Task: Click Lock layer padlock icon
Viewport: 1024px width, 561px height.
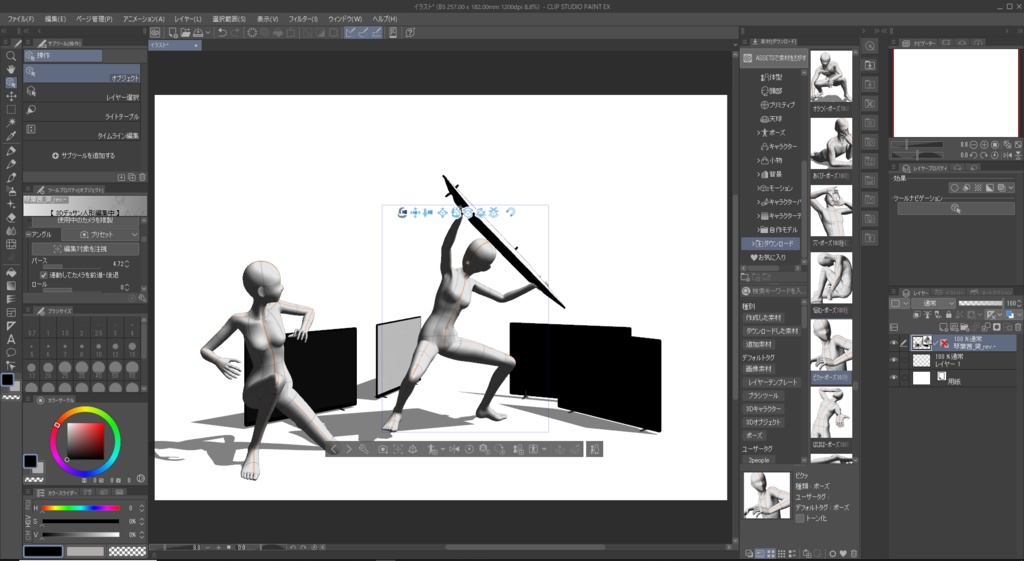Action: point(948,315)
